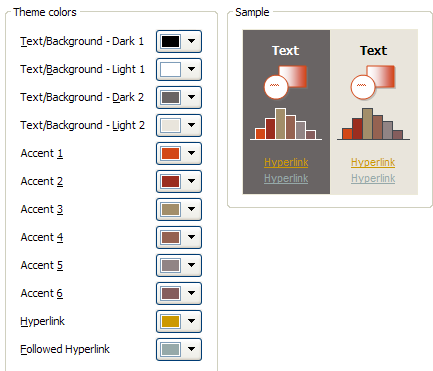Open the Text/Background - Dark 2 color dropdown
Image resolution: width=433 pixels, height=371 pixels.
click(x=179, y=97)
